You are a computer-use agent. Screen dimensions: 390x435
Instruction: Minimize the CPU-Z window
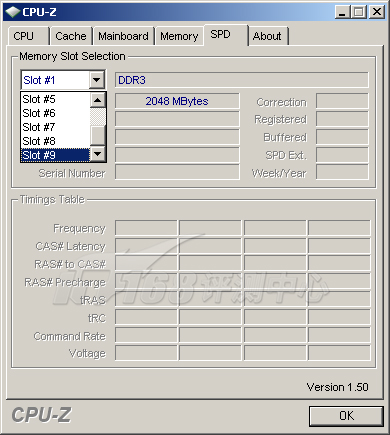tap(342, 12)
